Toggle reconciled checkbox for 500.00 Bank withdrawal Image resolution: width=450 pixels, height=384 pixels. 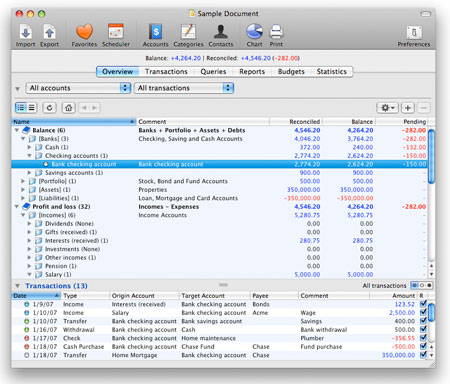423,329
